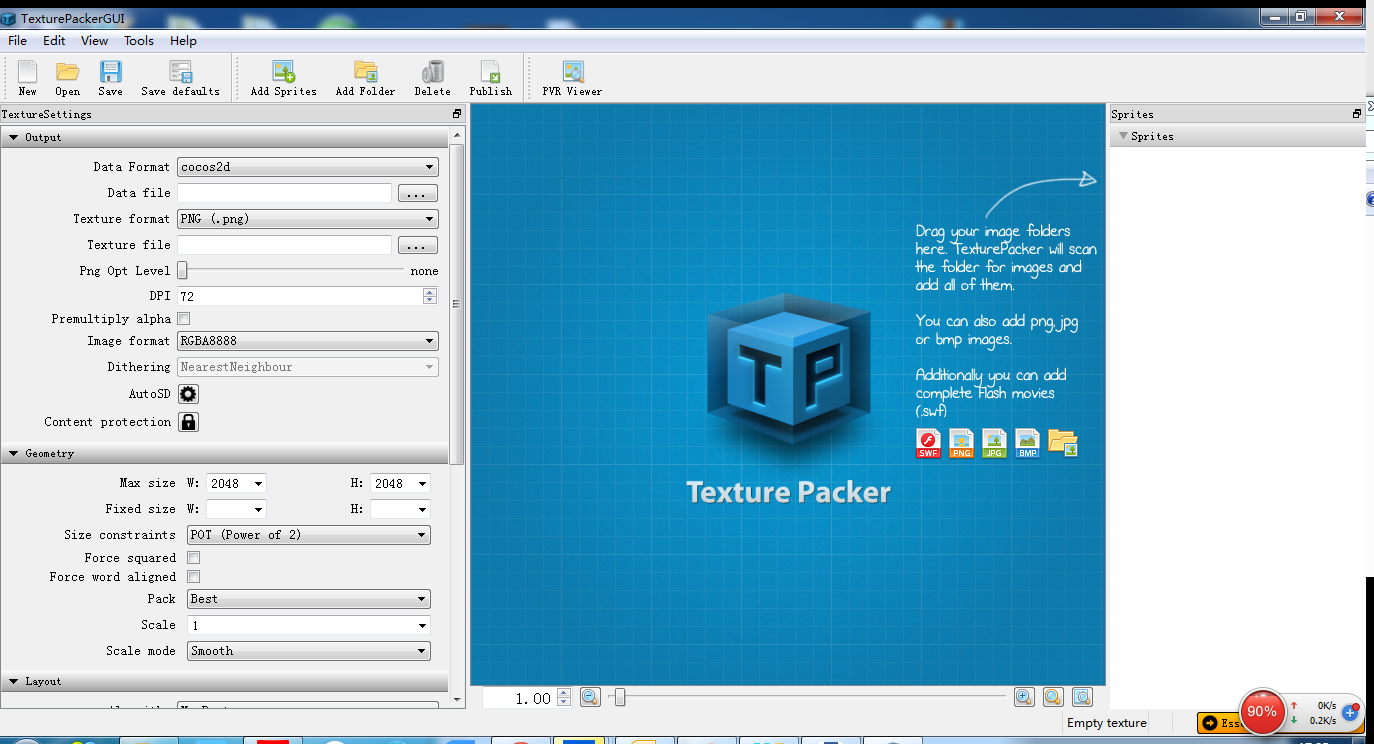Open the View menu
This screenshot has width=1374, height=744.
(95, 41)
